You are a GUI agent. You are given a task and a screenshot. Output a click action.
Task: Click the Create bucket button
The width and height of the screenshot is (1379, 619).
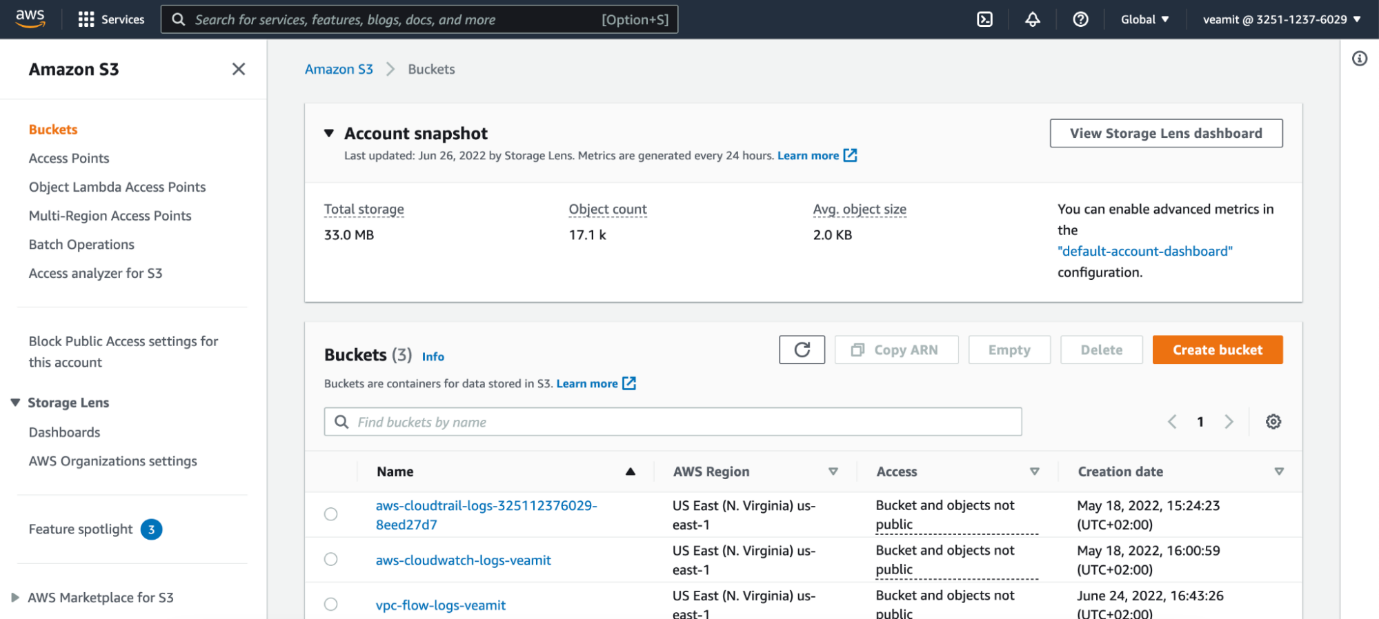pyautogui.click(x=1217, y=350)
